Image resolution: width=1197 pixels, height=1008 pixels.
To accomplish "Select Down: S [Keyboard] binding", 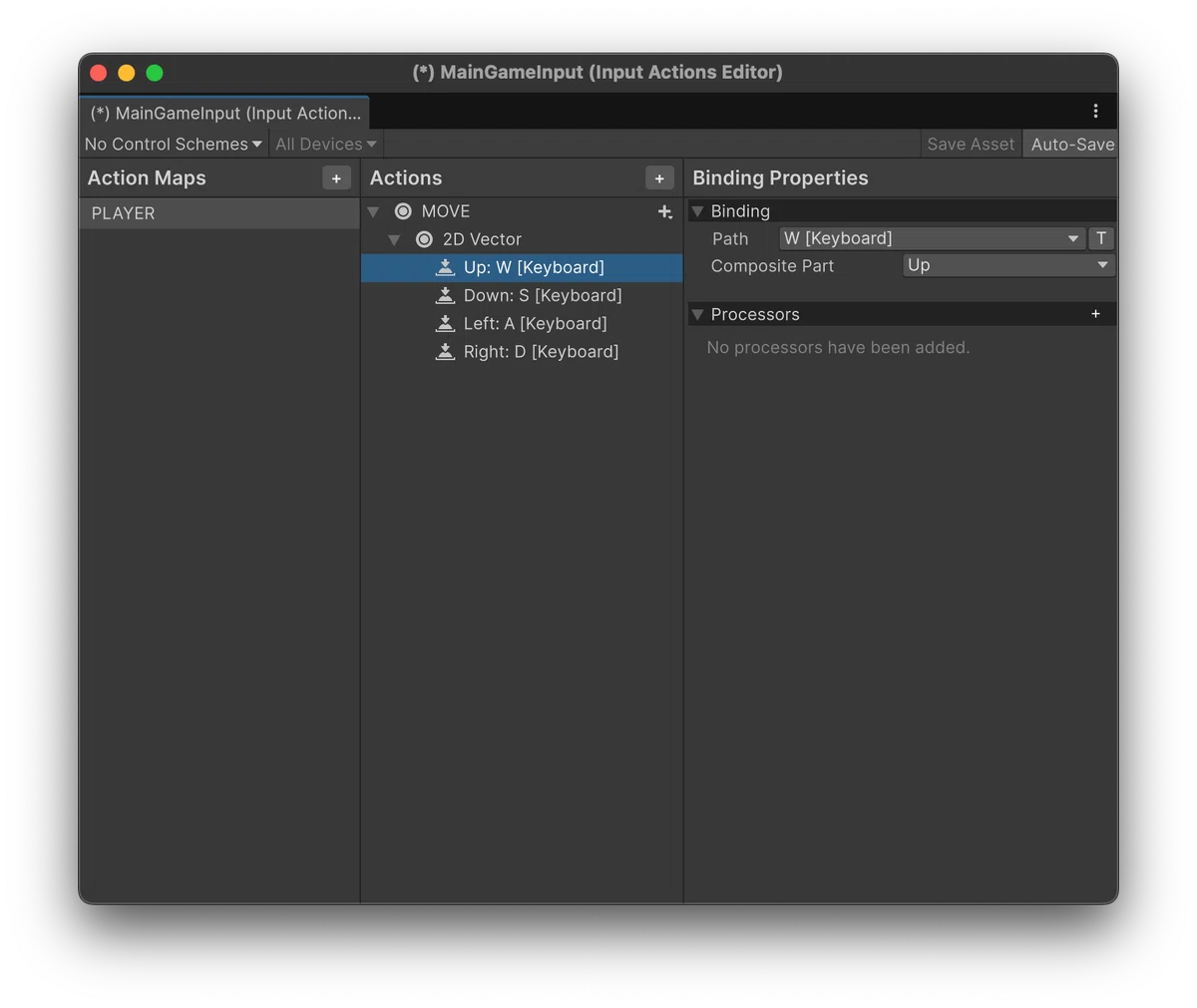I will (x=522, y=295).
